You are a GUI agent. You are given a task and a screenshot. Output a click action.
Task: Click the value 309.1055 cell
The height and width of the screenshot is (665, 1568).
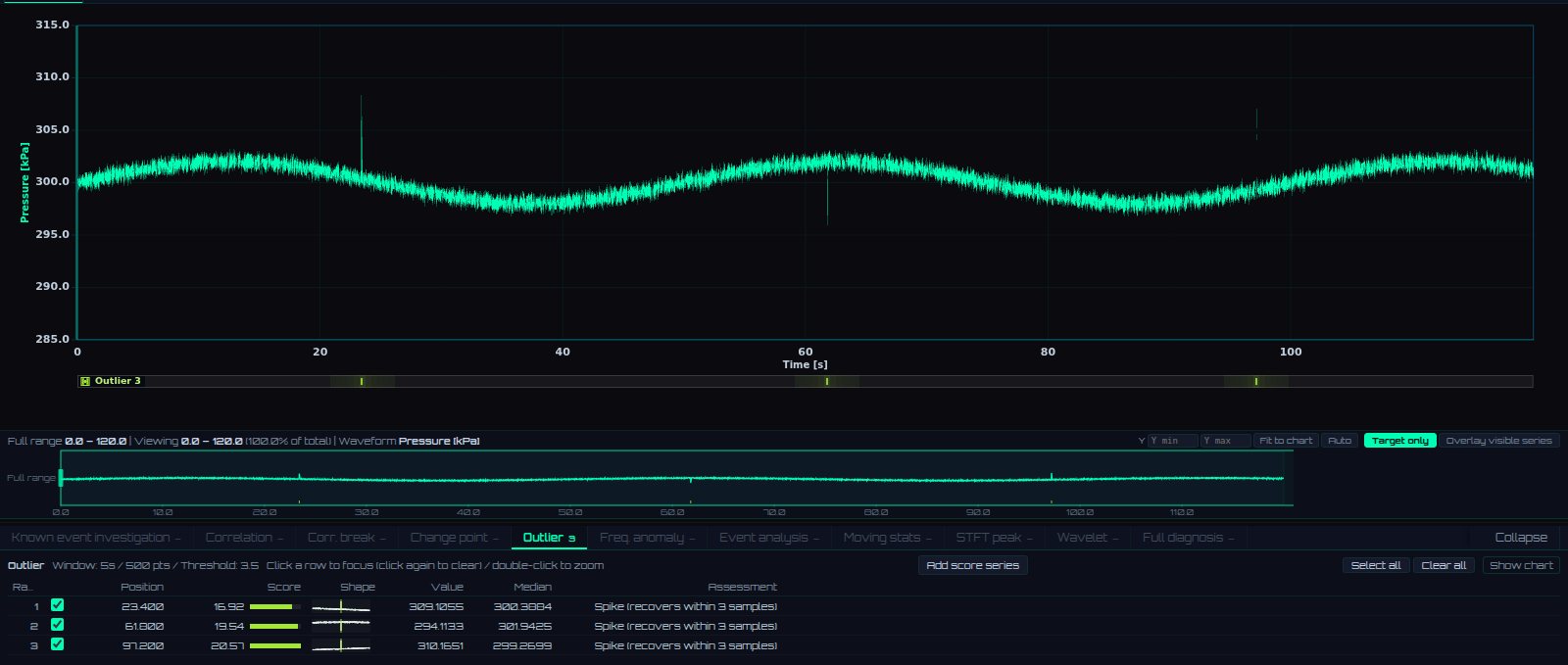(x=436, y=607)
